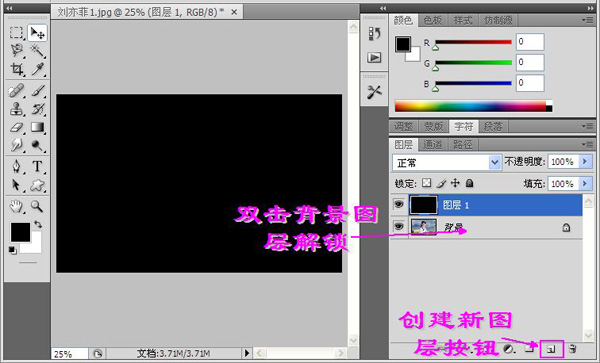The height and width of the screenshot is (363, 600).
Task: Swap foreground and background colors
Action: (x=38, y=224)
